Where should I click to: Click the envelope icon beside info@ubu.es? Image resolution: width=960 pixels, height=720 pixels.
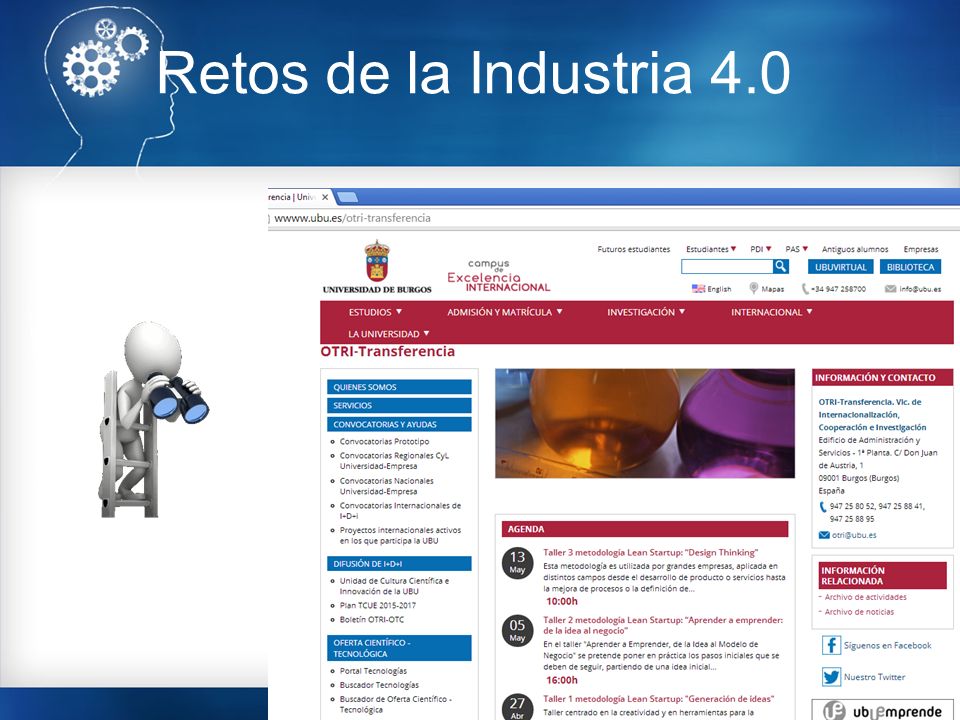coord(890,289)
